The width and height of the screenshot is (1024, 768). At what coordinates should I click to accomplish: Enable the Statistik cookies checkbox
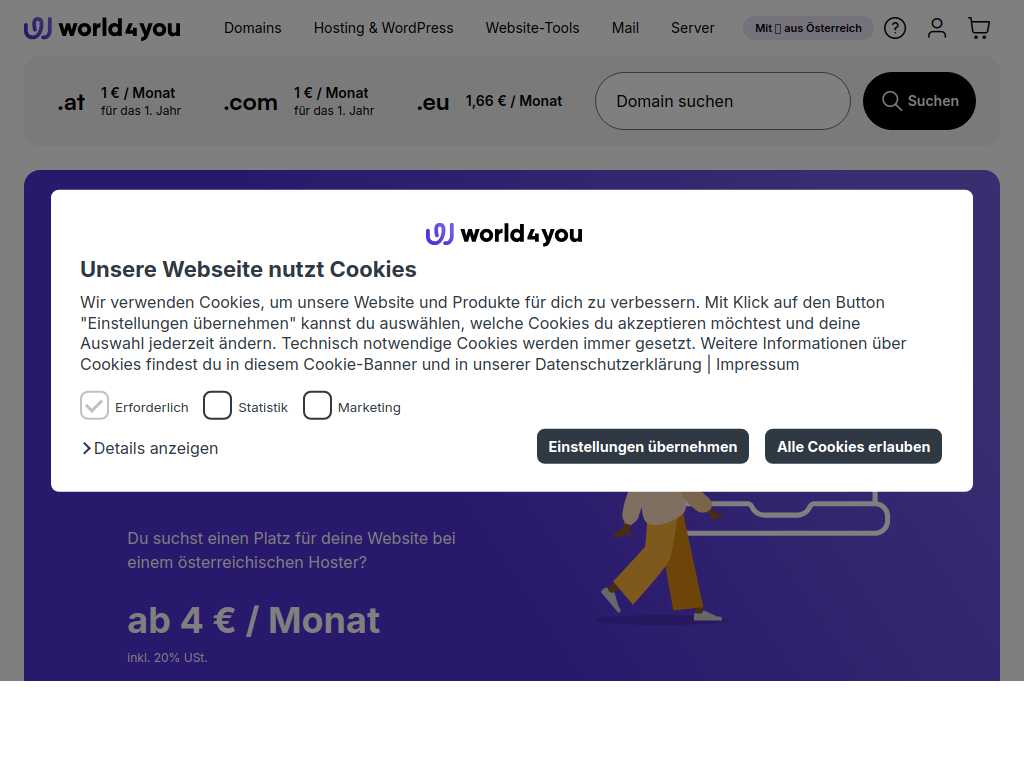[217, 406]
